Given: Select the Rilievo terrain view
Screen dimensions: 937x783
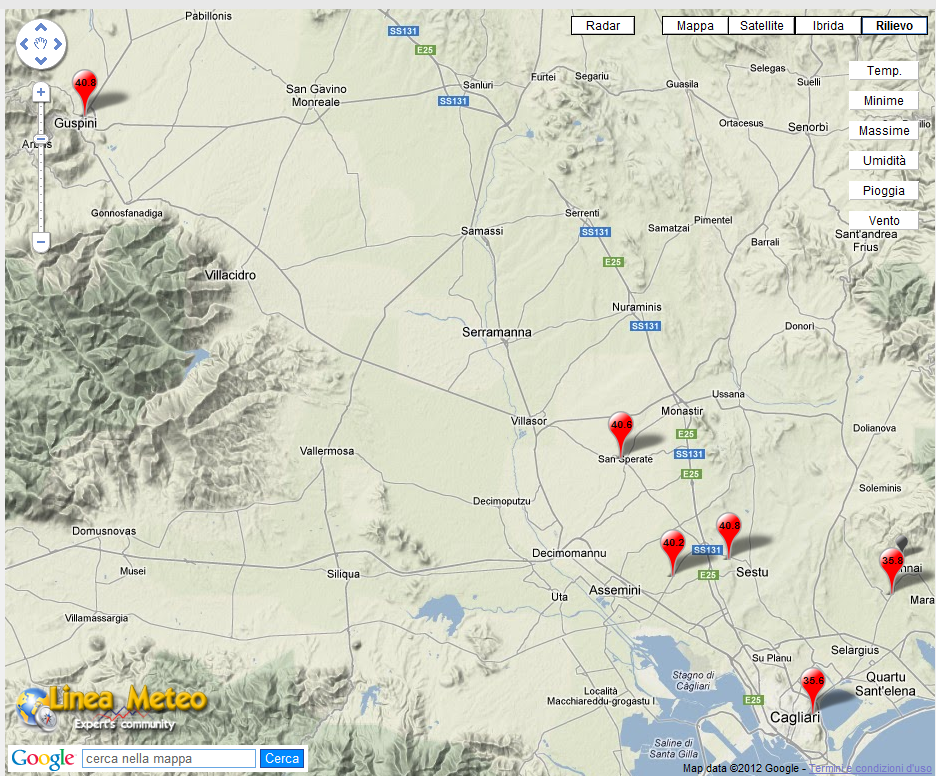Looking at the screenshot, I should [x=894, y=26].
